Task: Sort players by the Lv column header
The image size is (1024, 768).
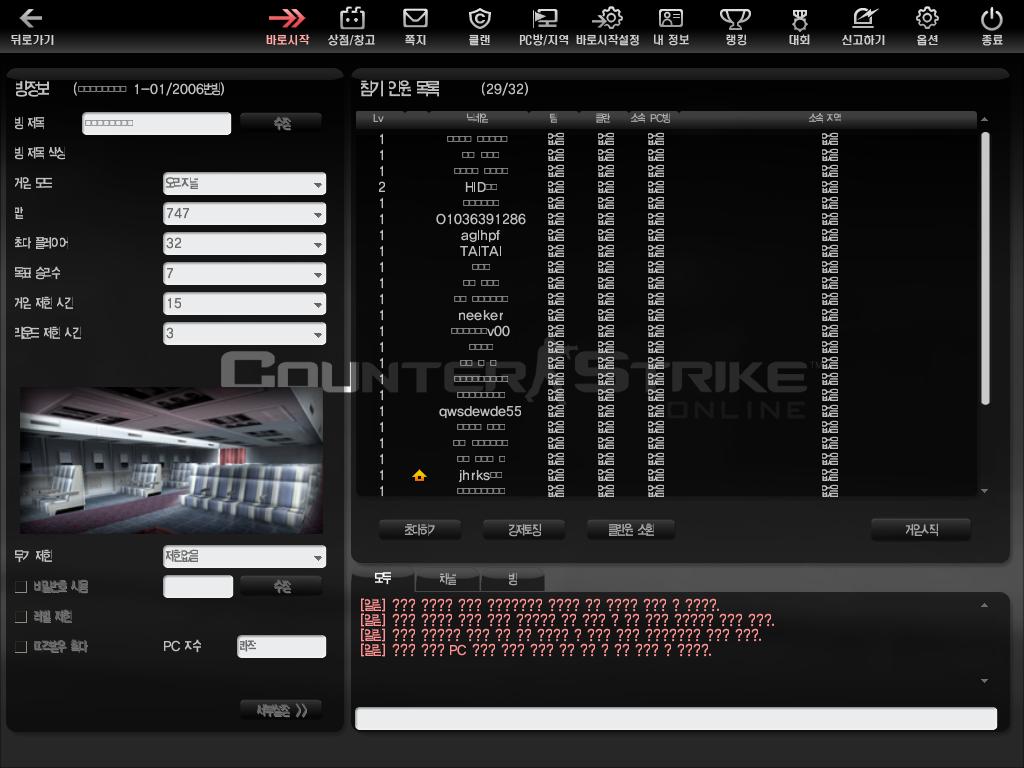Action: [378, 118]
